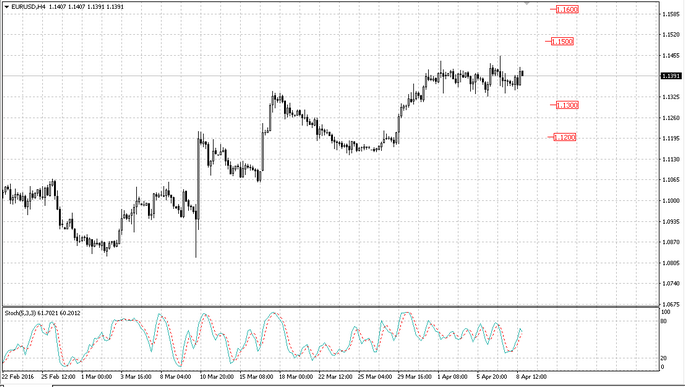Image resolution: width=685 pixels, height=387 pixels.
Task: Click the 20 level on stochastic scale
Action: pyautogui.click(x=664, y=358)
